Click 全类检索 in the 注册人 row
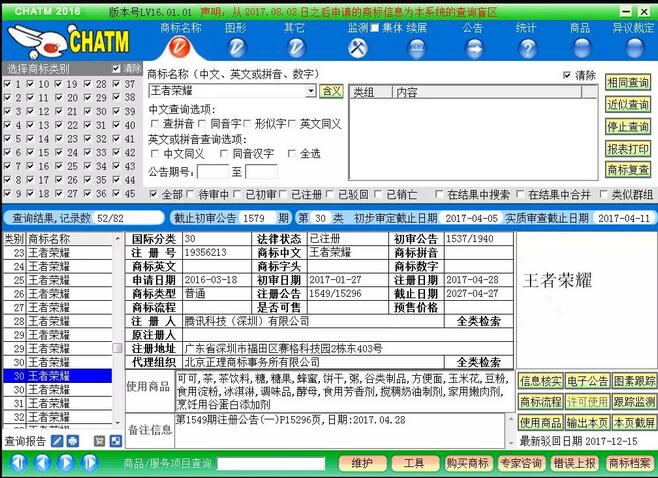Image resolution: width=658 pixels, height=478 pixels. 478,321
